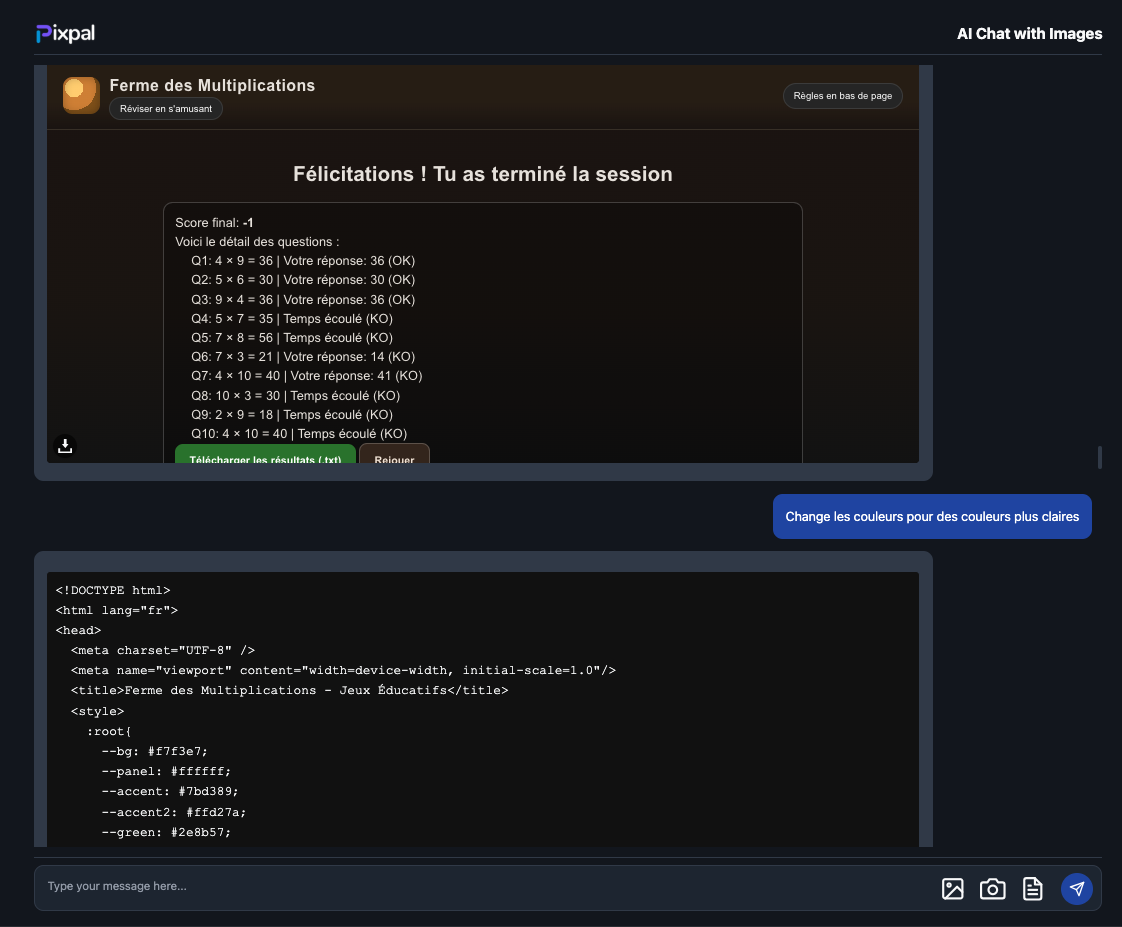Click the Félicitations session heading in image
Screen dimensions: 1122x927
(x=482, y=174)
